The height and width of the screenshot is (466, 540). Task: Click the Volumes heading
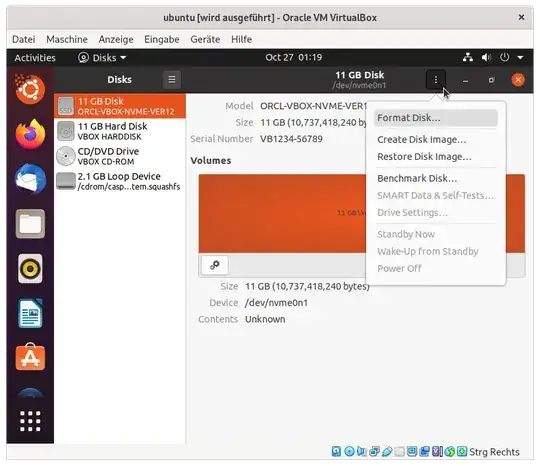[210, 160]
